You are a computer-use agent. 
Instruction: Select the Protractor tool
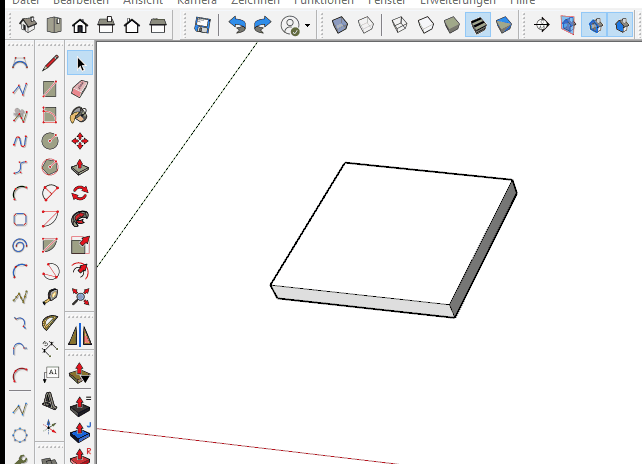(50, 323)
